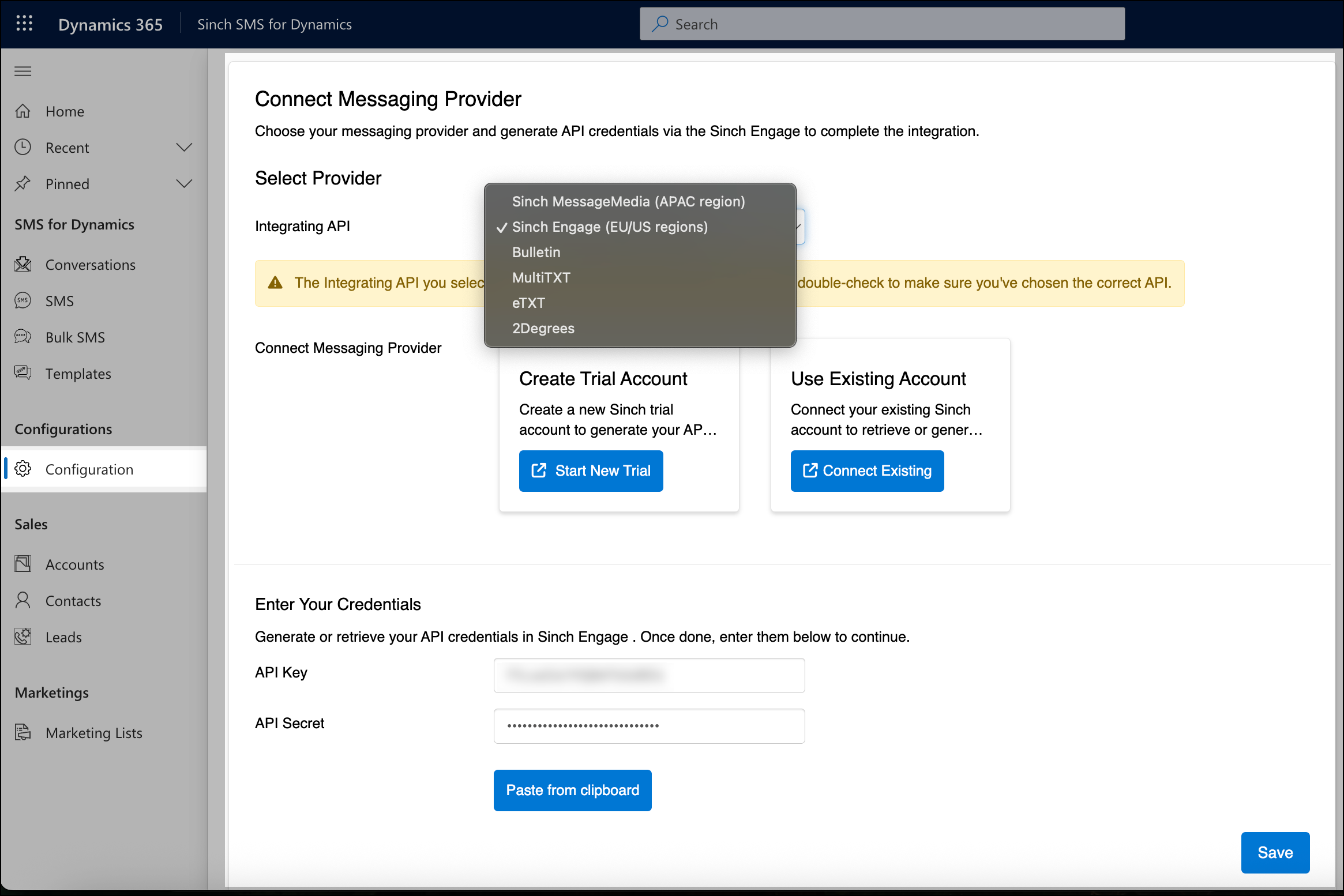1344x896 pixels.
Task: Open Marketing Lists via its icon
Action: (x=23, y=732)
